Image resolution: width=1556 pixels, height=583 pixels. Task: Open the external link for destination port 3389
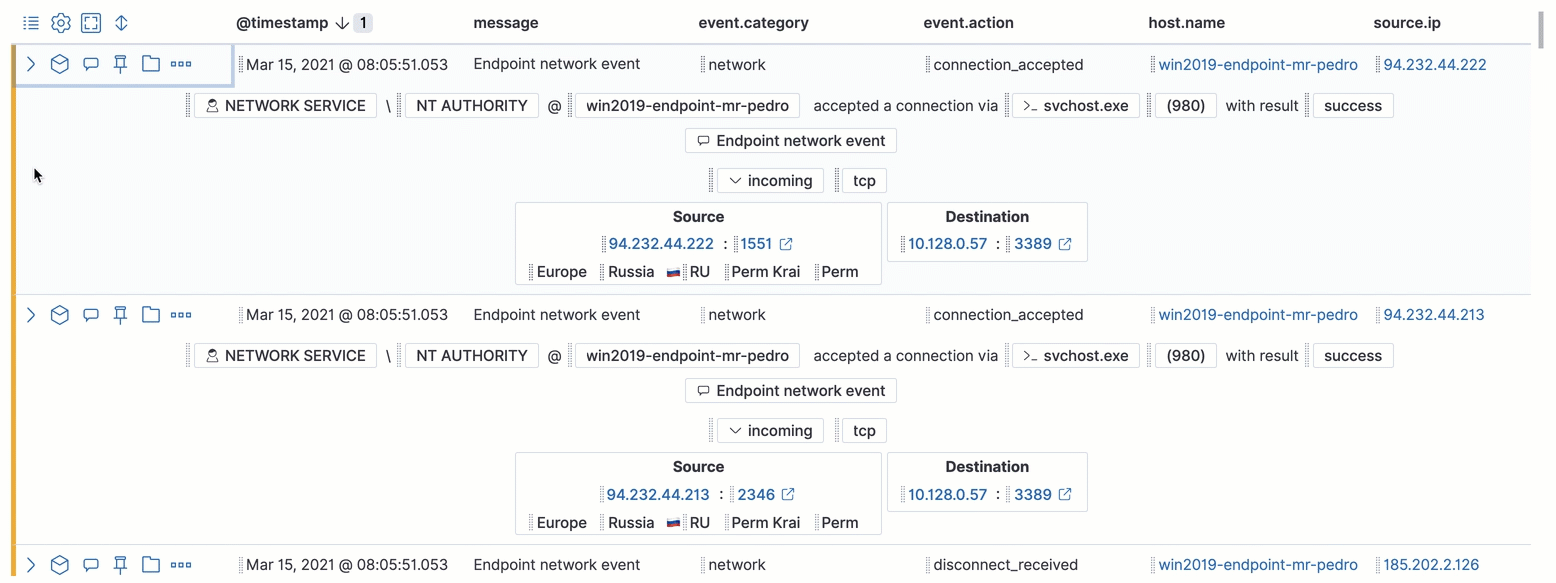coord(1066,243)
